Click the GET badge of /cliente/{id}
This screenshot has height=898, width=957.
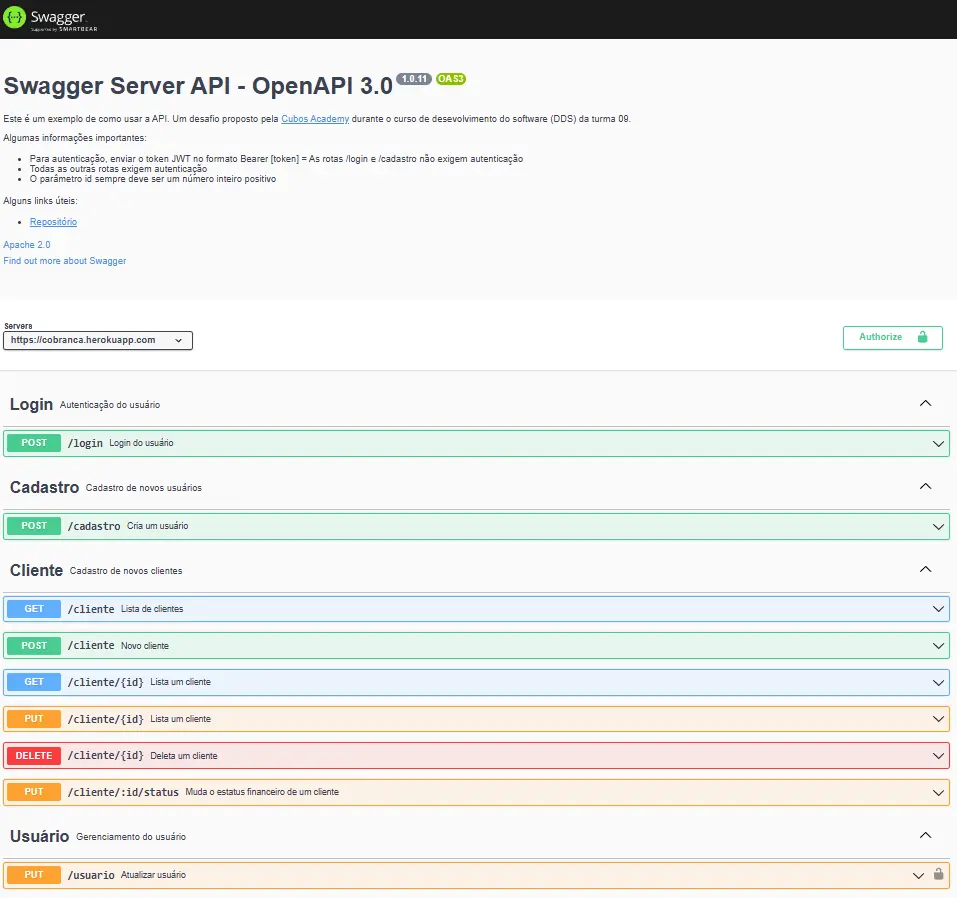34,681
